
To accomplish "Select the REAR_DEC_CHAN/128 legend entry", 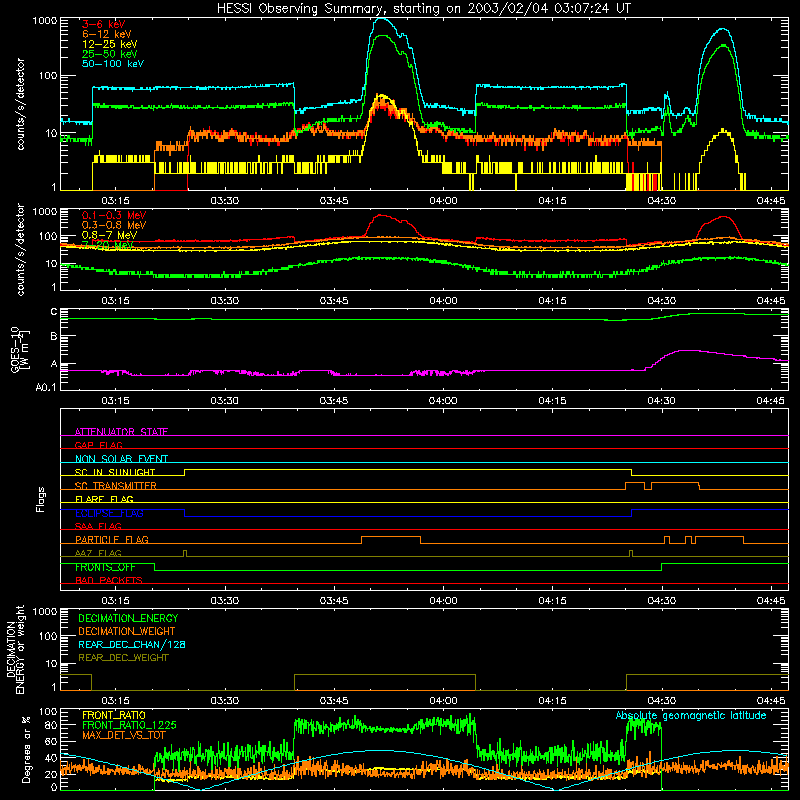I will [x=132, y=644].
